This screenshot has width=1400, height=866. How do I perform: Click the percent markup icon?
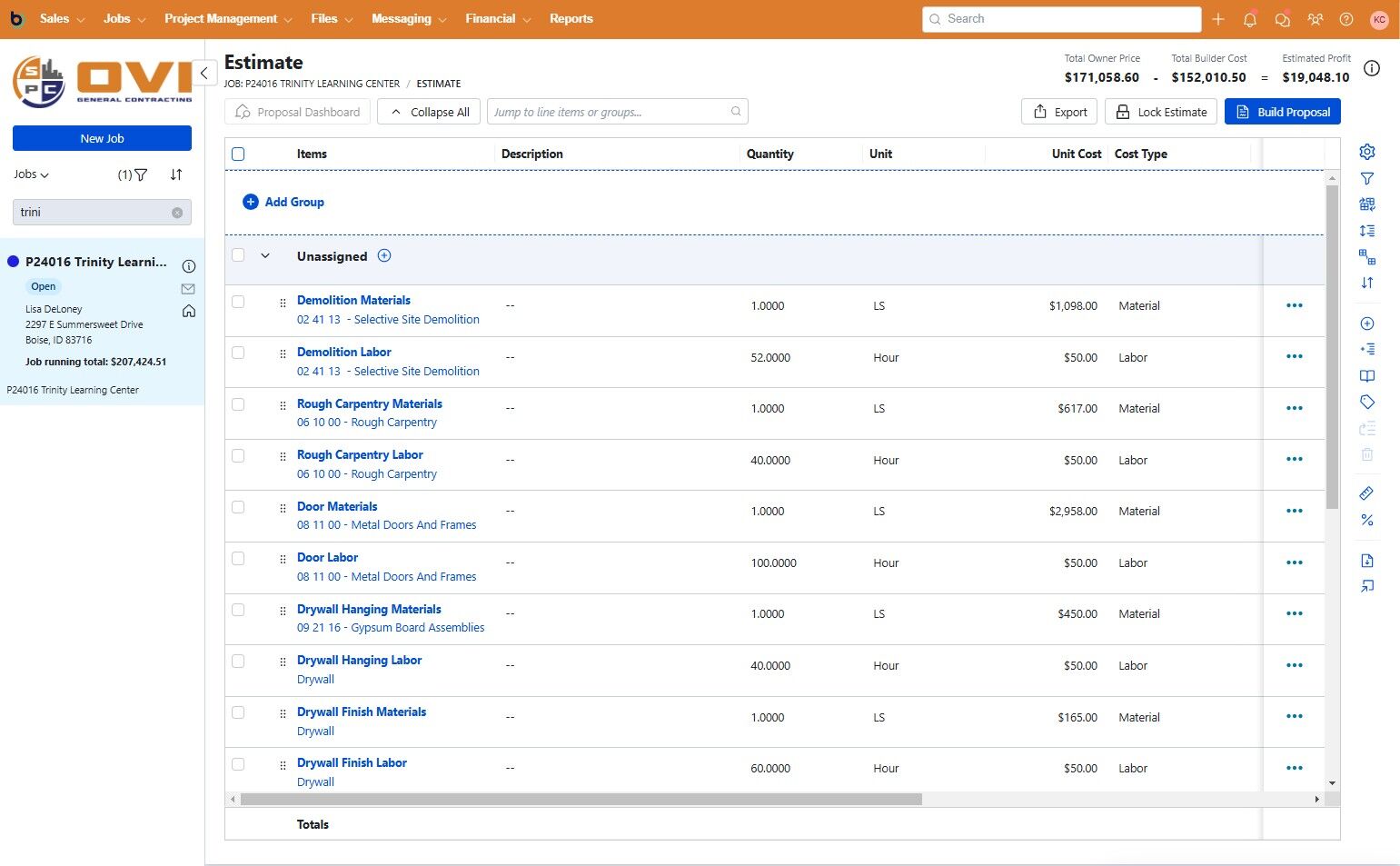[1366, 520]
